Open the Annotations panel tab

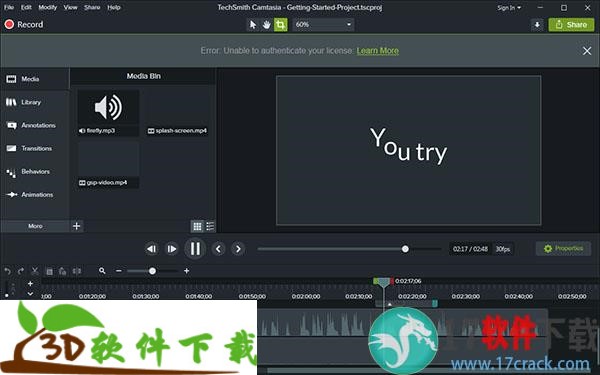click(x=31, y=125)
